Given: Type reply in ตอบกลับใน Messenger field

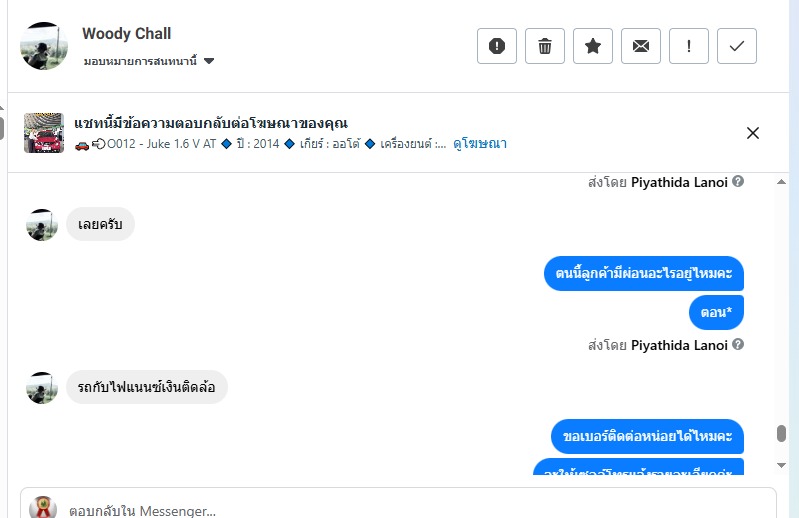Looking at the screenshot, I should pos(400,510).
